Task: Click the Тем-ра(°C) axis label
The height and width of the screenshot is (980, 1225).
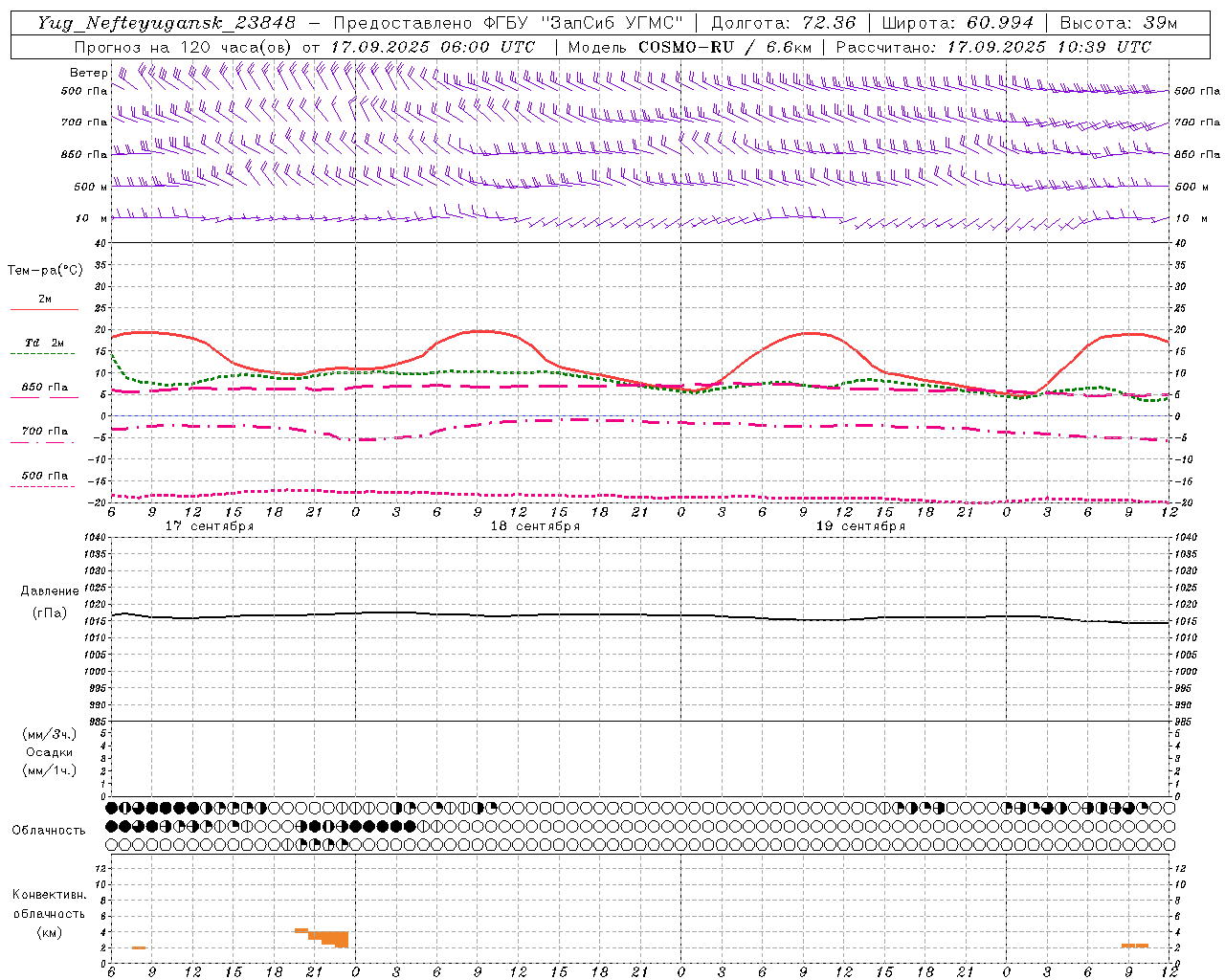Action: [x=45, y=271]
